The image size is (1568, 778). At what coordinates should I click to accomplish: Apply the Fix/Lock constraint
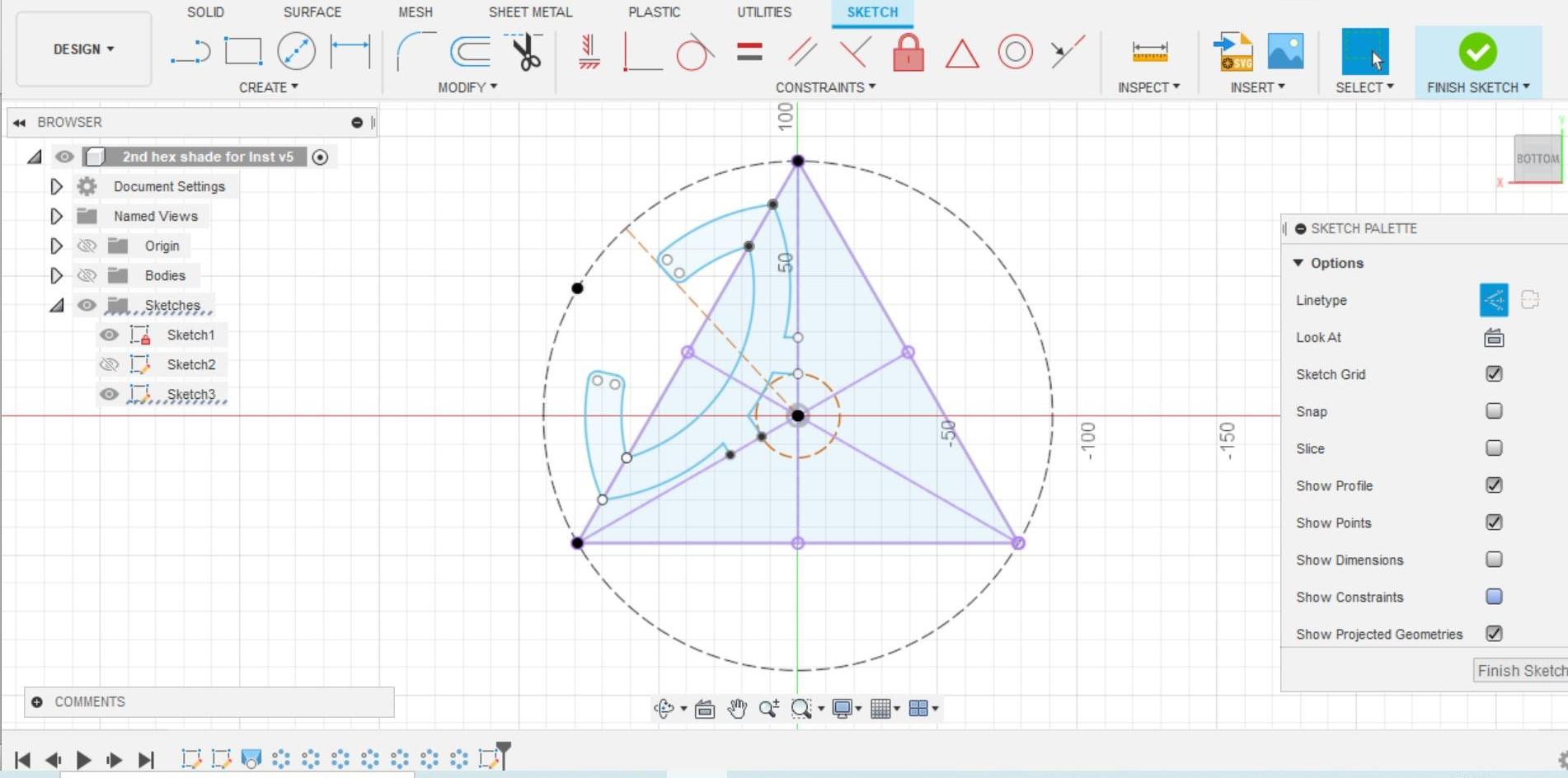click(x=907, y=51)
